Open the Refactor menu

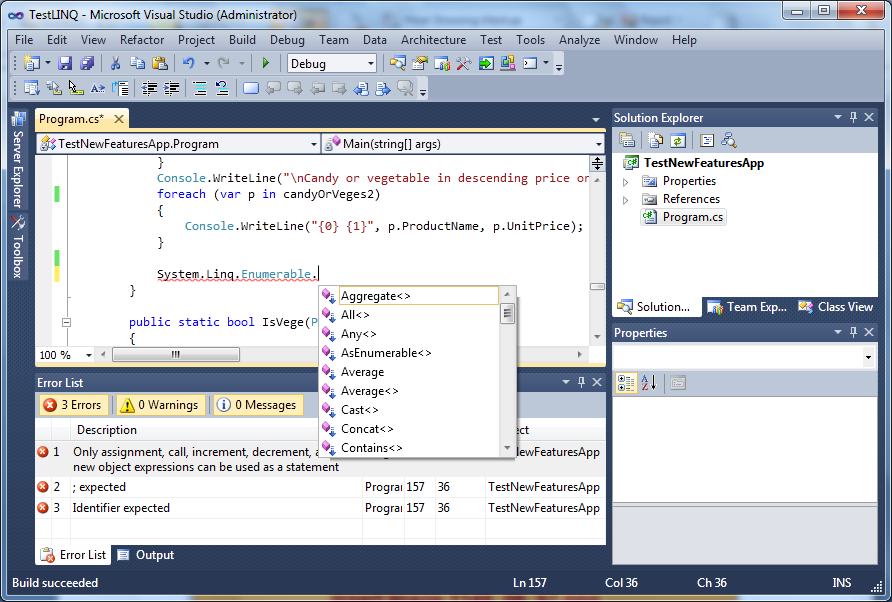pyautogui.click(x=142, y=40)
